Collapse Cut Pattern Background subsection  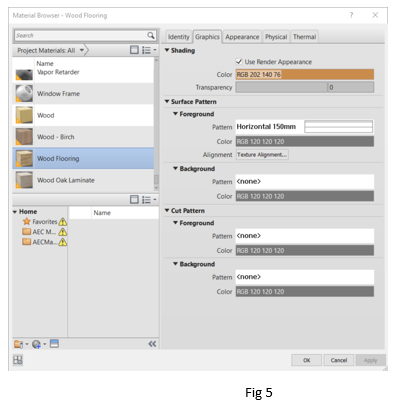tap(175, 264)
